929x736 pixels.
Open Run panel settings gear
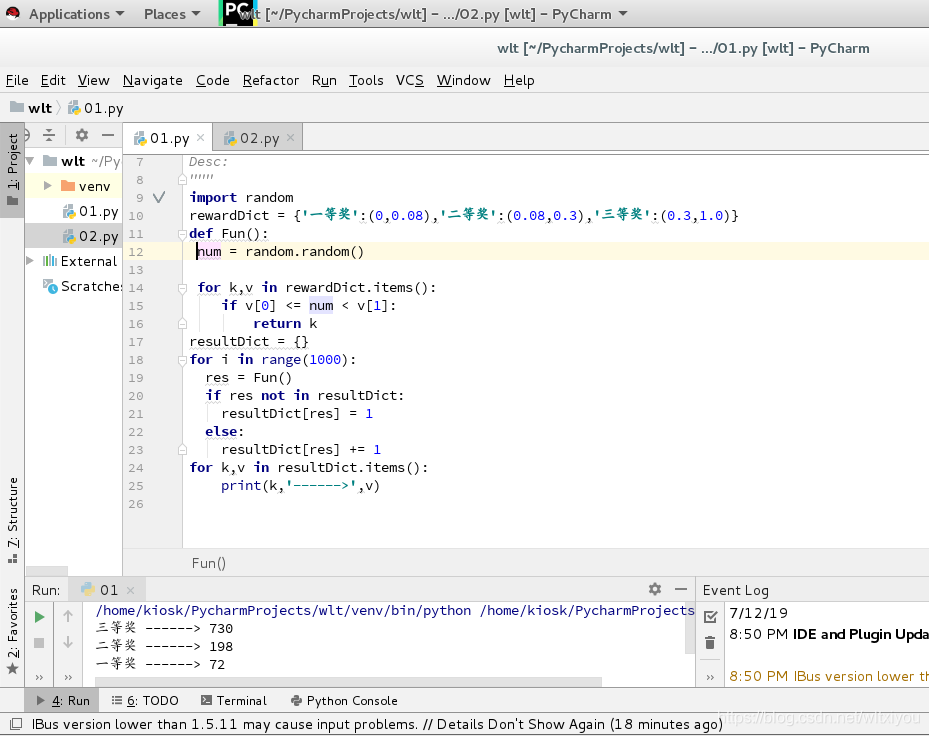[655, 589]
